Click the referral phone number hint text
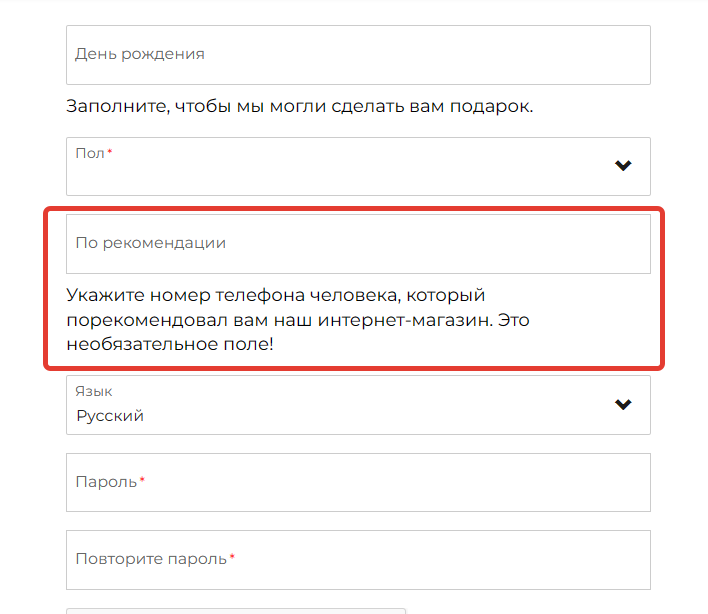This screenshot has height=614, width=708. pos(298,320)
